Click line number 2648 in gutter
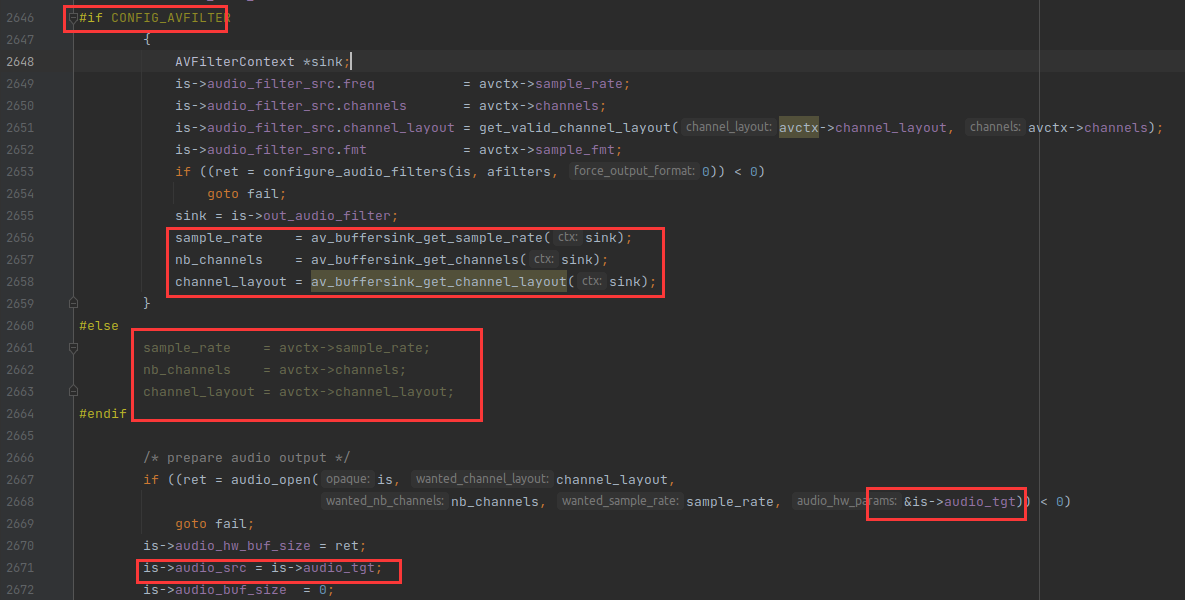Viewport: 1185px width, 600px height. (x=20, y=62)
